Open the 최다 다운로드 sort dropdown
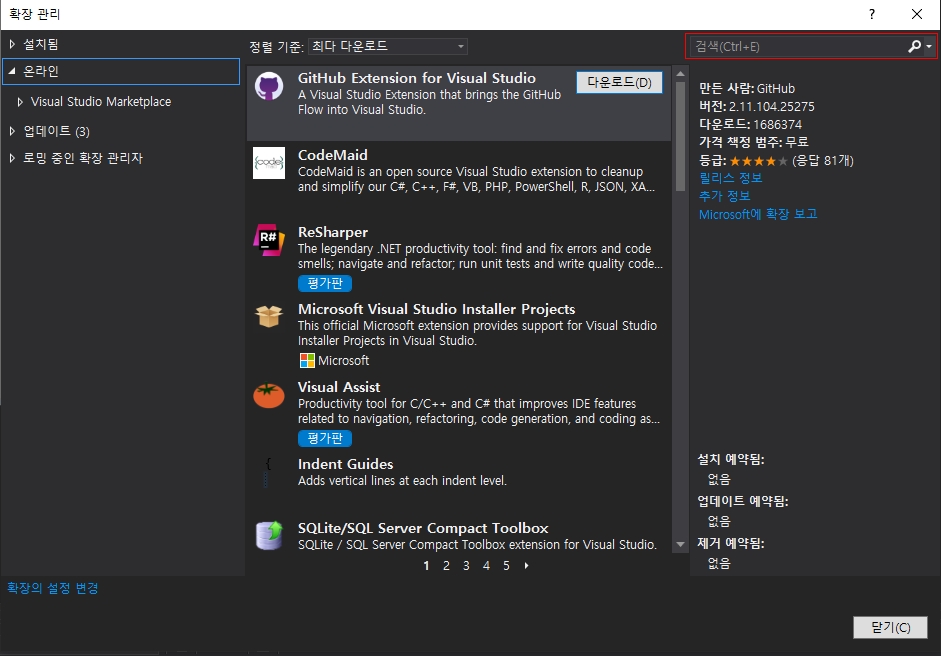This screenshot has width=941, height=656. click(388, 46)
